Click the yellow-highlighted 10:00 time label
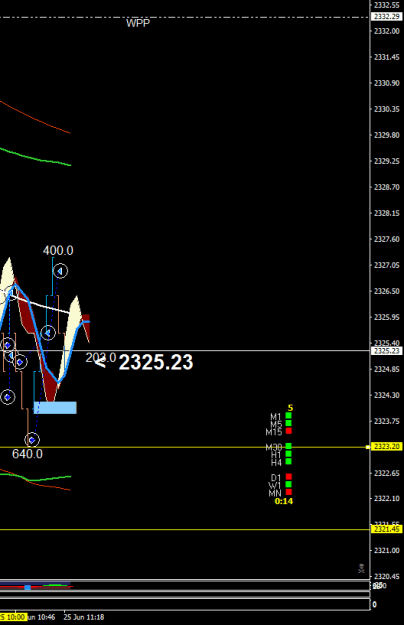 tap(13, 617)
